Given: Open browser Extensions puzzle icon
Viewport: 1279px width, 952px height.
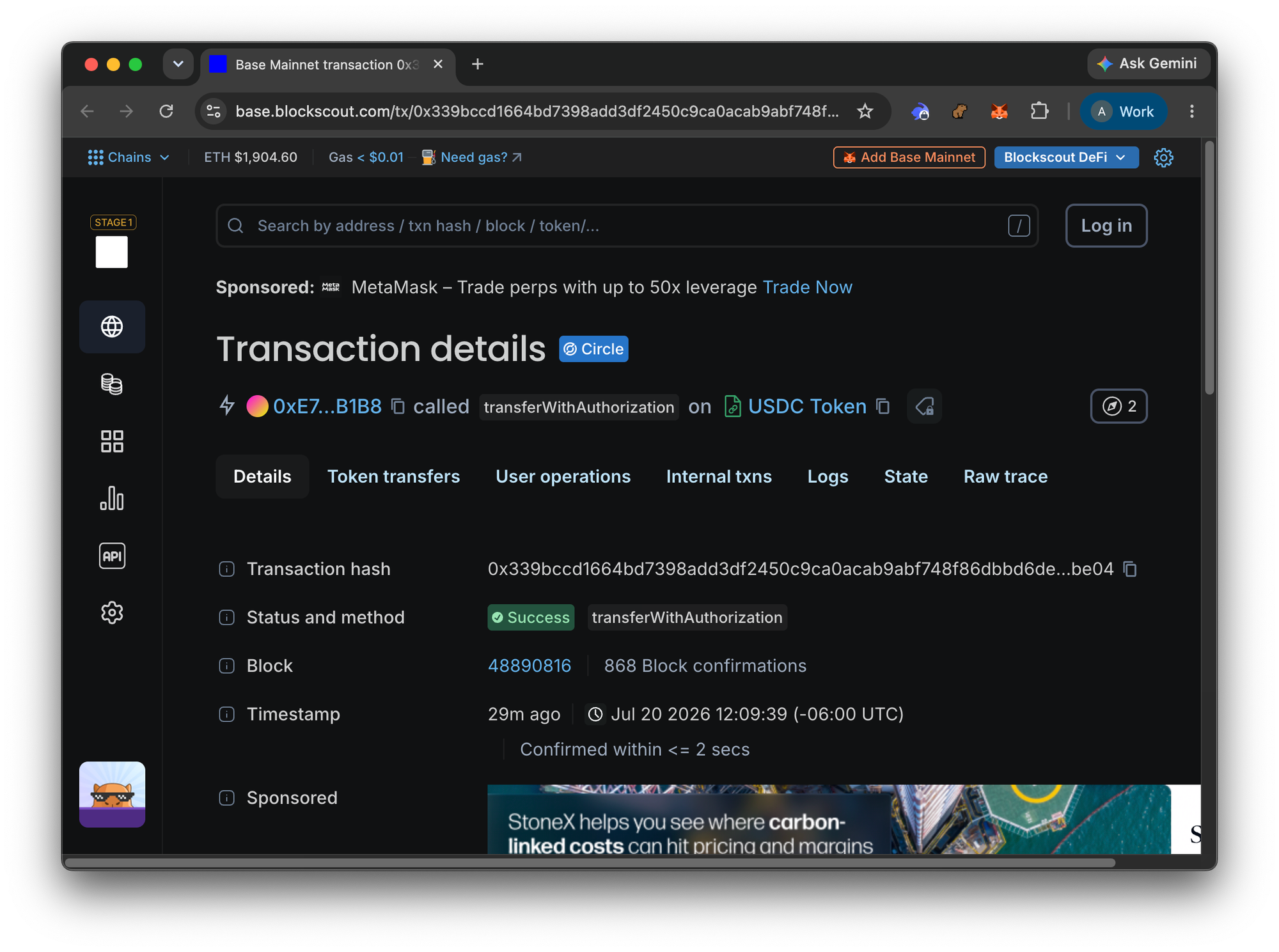Looking at the screenshot, I should 1040,111.
